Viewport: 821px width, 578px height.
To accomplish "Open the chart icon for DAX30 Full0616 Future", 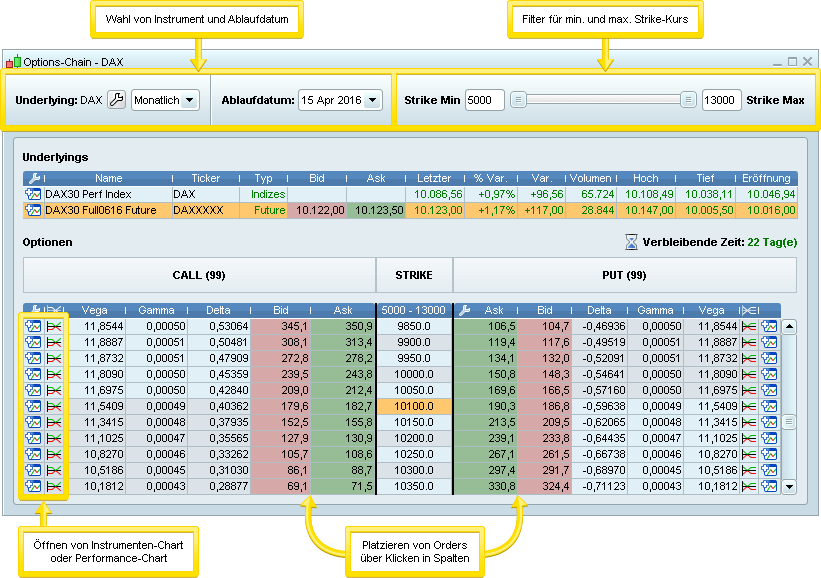I will (33, 210).
